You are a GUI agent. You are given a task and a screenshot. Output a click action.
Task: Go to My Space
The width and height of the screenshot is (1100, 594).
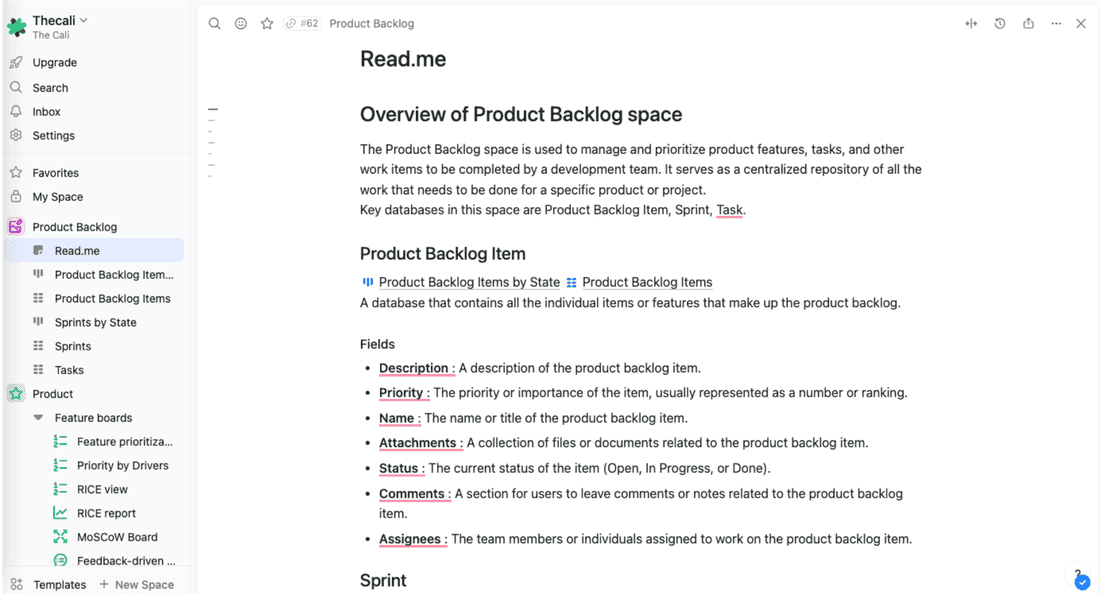[x=59, y=196]
